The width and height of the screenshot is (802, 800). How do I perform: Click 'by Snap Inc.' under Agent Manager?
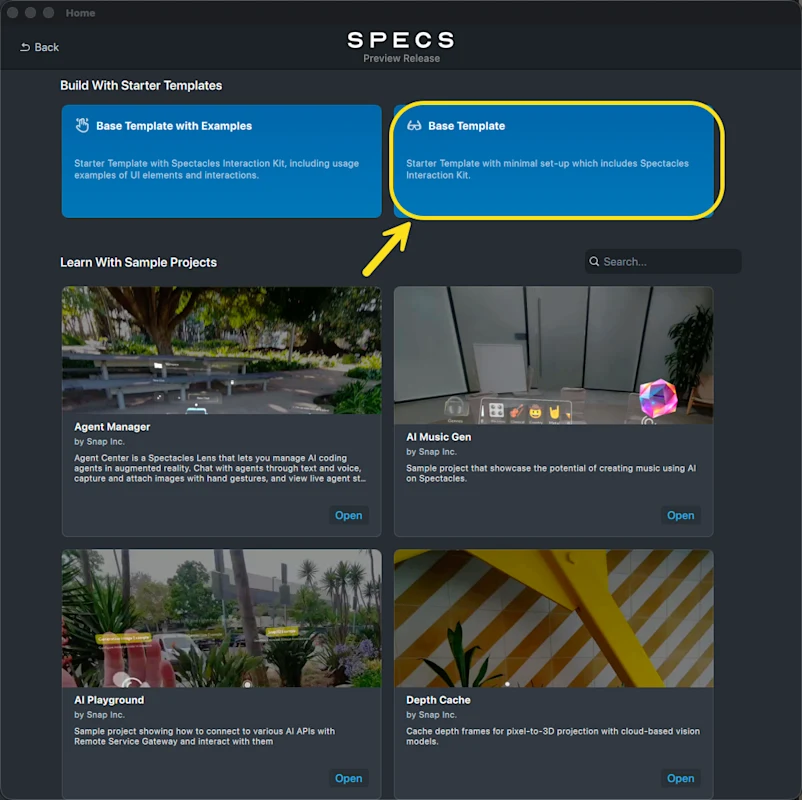[x=99, y=441]
